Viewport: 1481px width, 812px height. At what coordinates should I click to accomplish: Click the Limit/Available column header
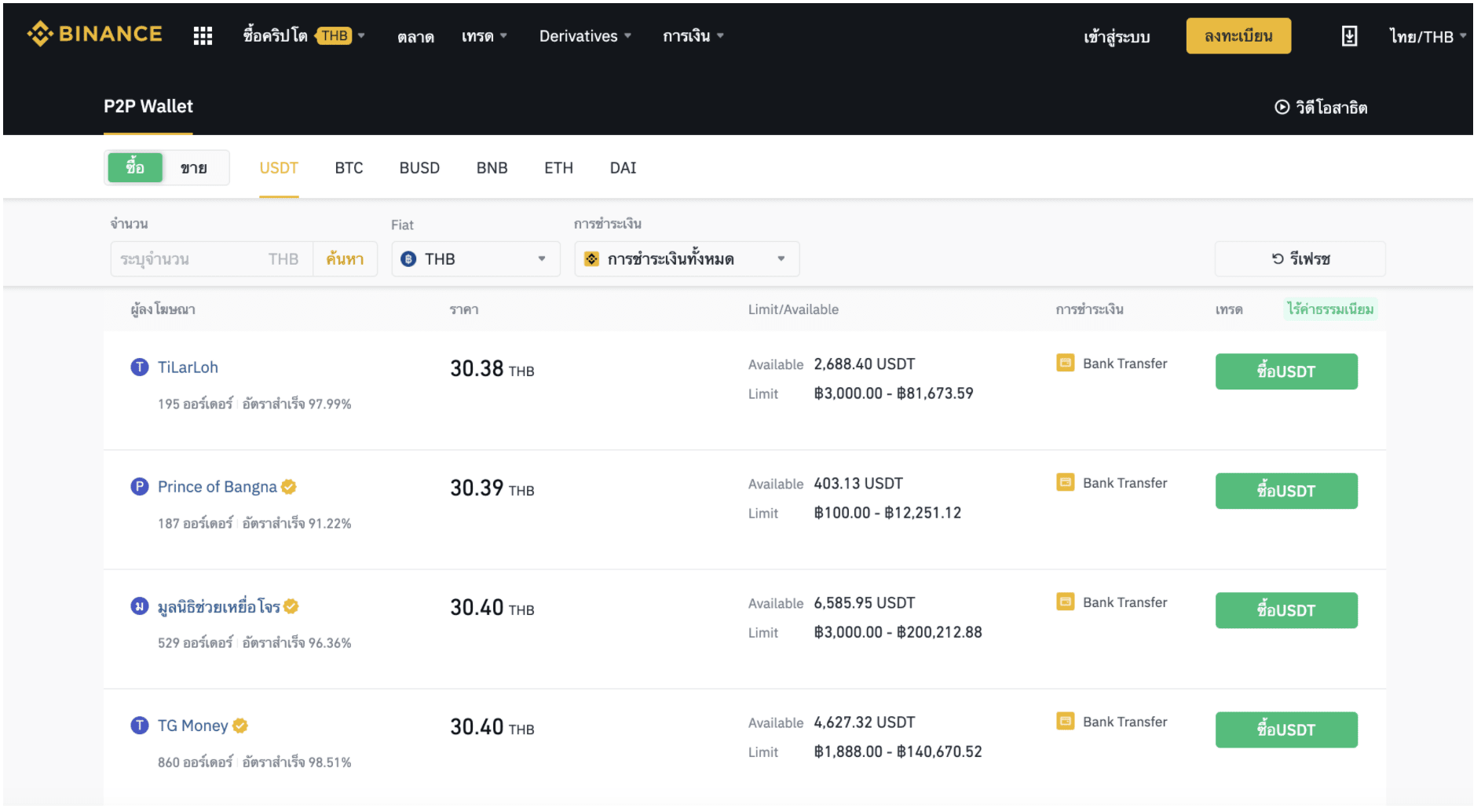coord(793,309)
